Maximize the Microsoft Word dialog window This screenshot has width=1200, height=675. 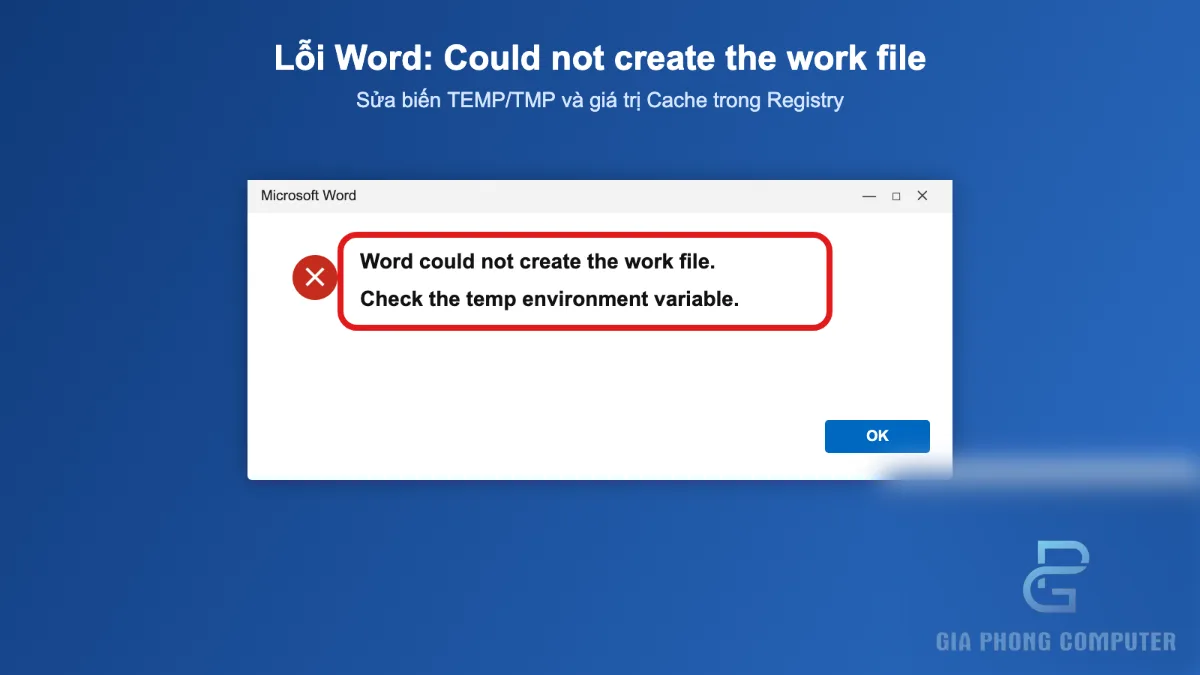coord(896,196)
